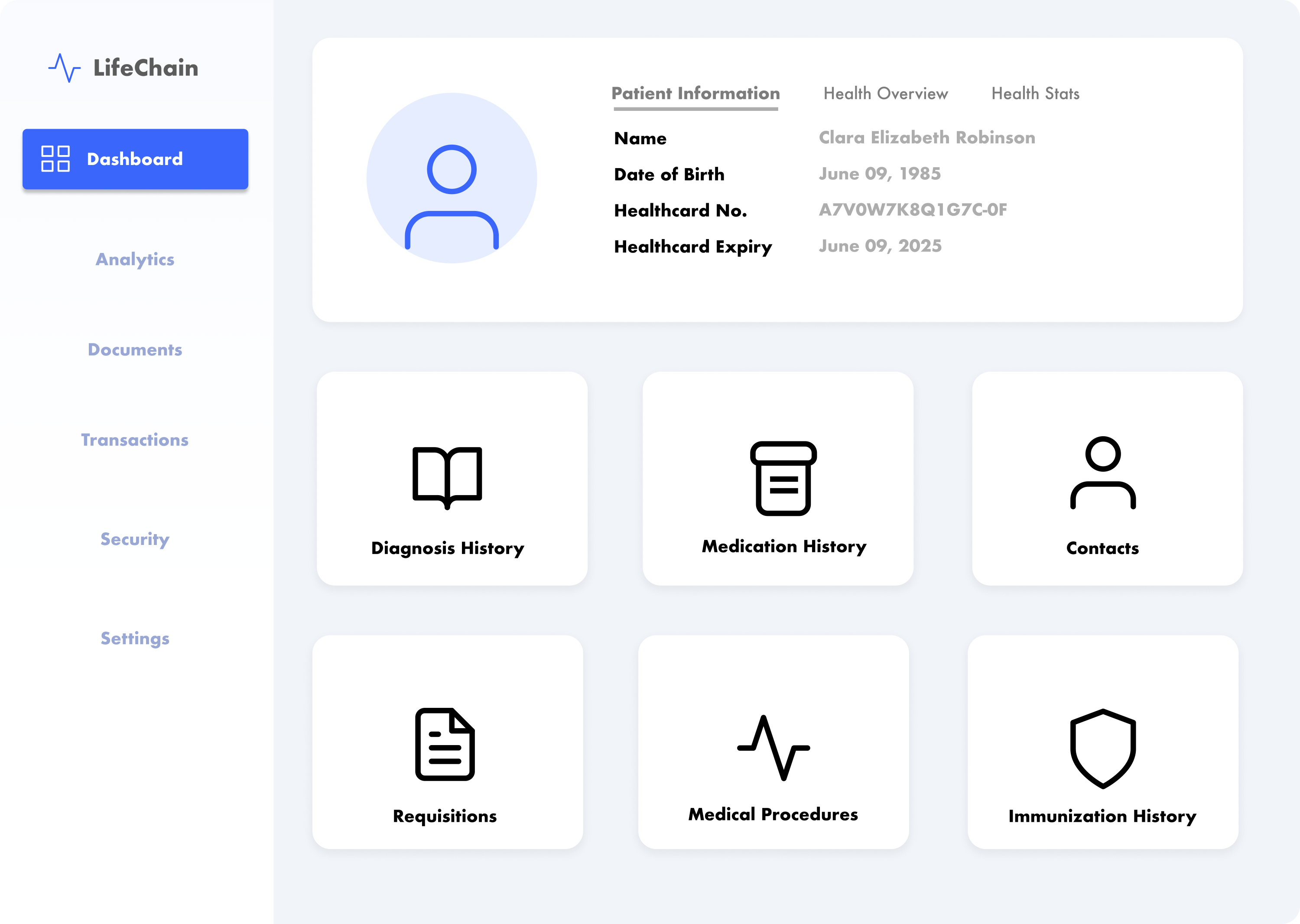Open Settings from the sidebar

point(135,639)
